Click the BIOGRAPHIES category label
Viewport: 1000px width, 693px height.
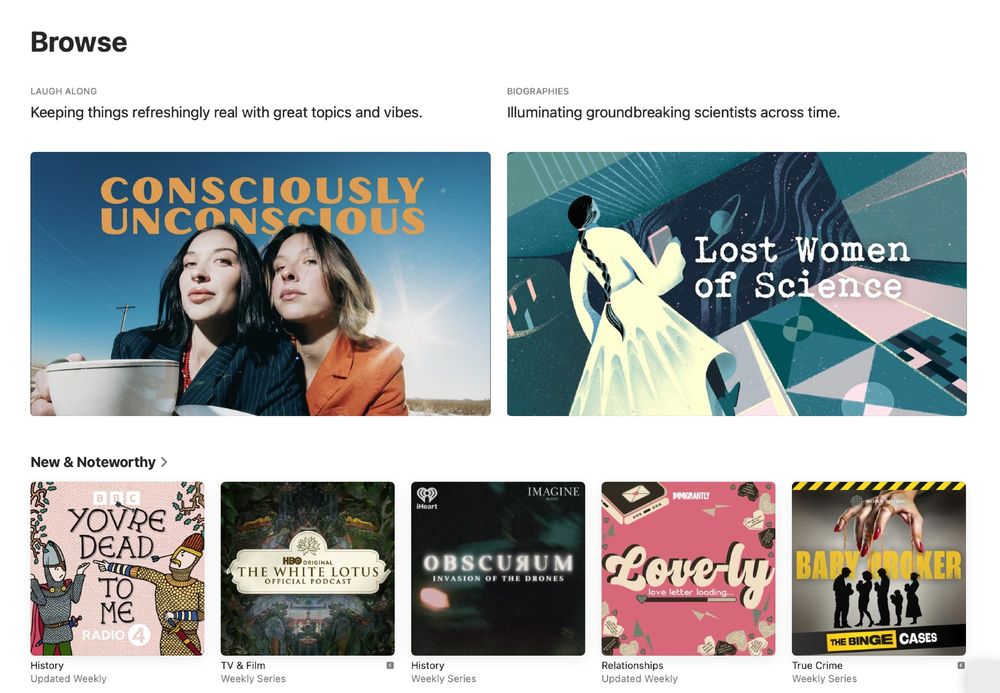click(538, 91)
